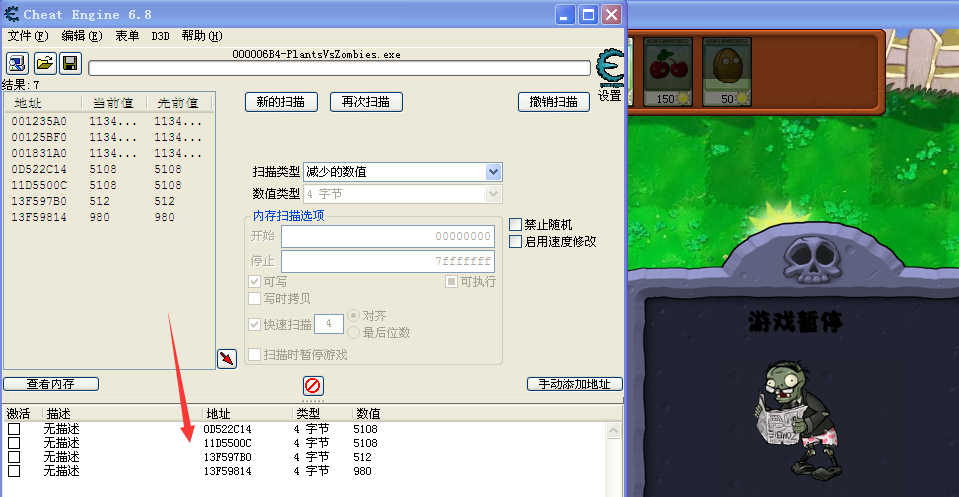Activate the 13F59814 address list entry
959x497 pixels.
click(14, 471)
